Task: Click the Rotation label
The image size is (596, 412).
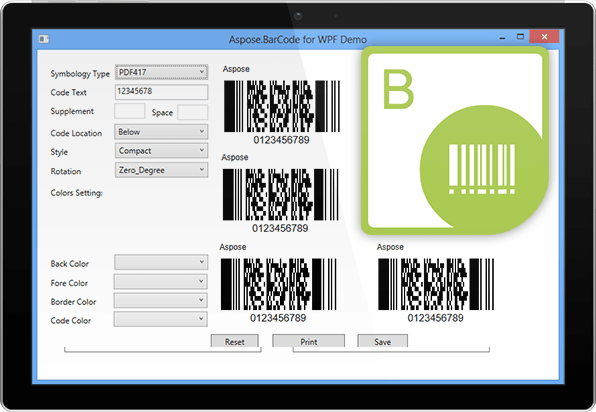Action: coord(66,171)
